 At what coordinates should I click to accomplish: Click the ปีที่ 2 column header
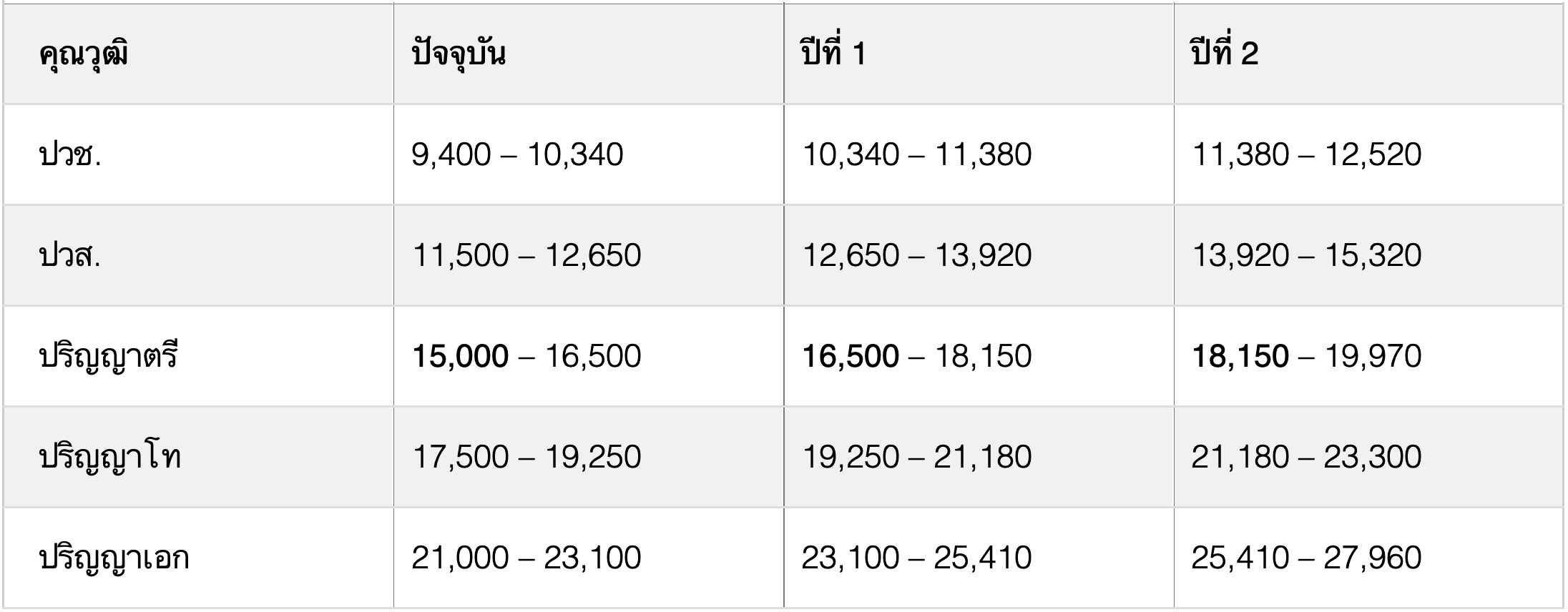tap(1225, 54)
